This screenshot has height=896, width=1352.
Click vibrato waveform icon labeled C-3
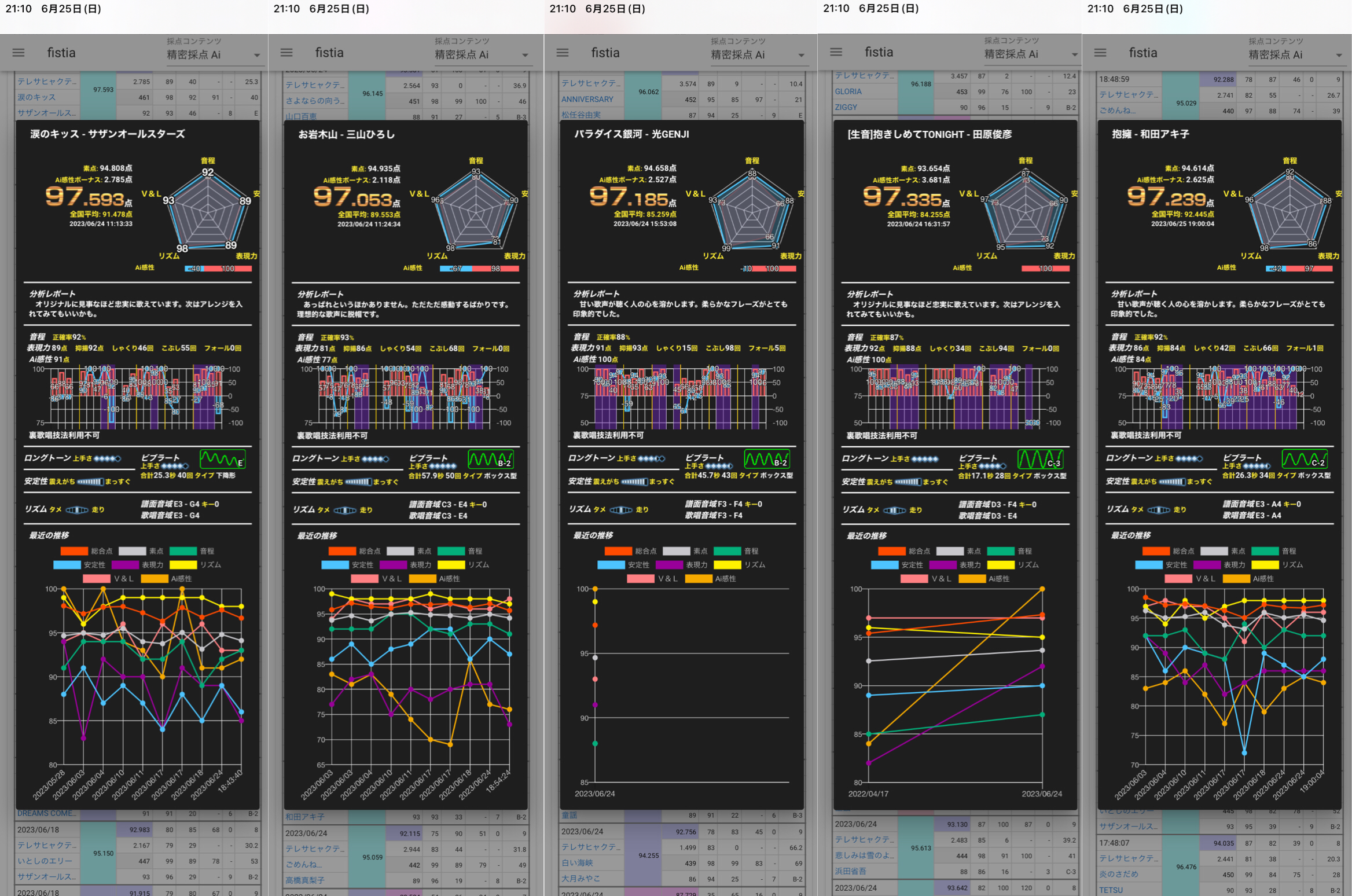tap(1040, 460)
